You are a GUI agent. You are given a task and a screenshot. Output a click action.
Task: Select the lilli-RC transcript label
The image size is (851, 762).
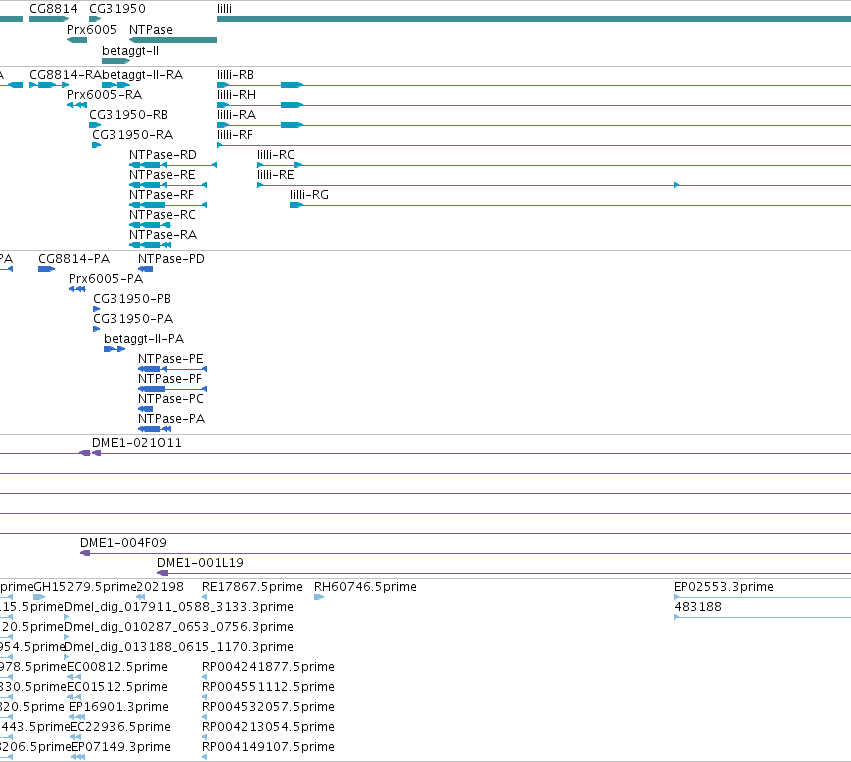[276, 155]
